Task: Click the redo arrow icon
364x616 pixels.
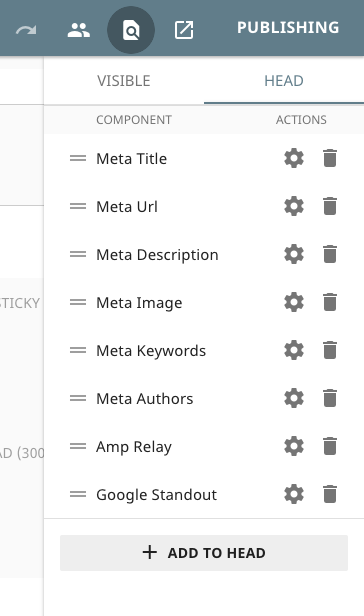Action: [26, 30]
